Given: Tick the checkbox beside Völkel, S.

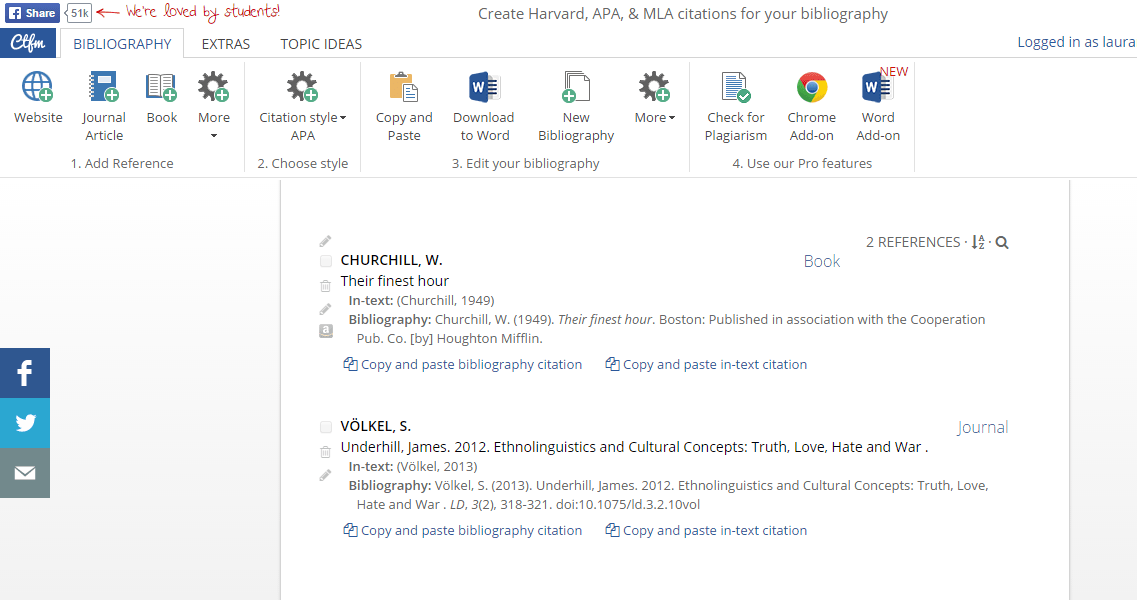Looking at the screenshot, I should pyautogui.click(x=326, y=427).
